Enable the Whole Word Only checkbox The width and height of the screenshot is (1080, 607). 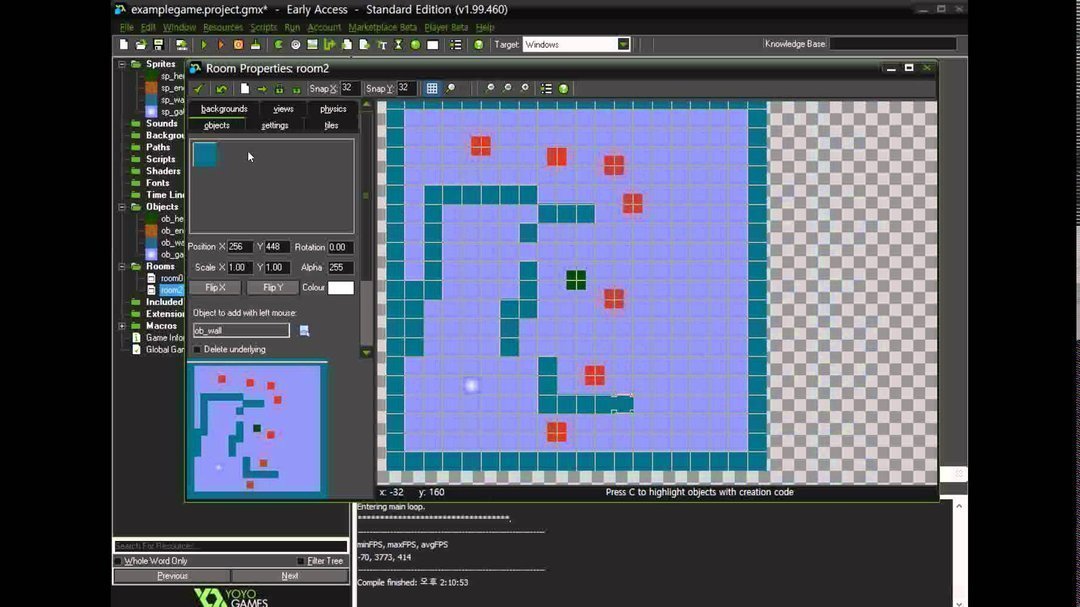[118, 561]
